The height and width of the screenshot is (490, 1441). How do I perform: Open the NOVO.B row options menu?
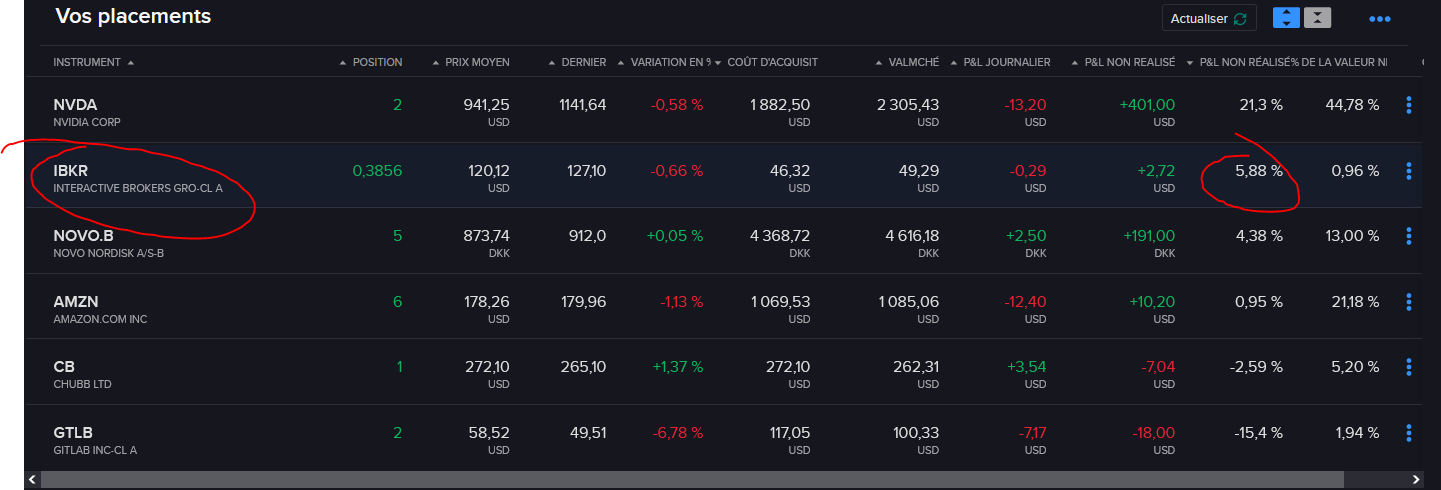point(1409,236)
